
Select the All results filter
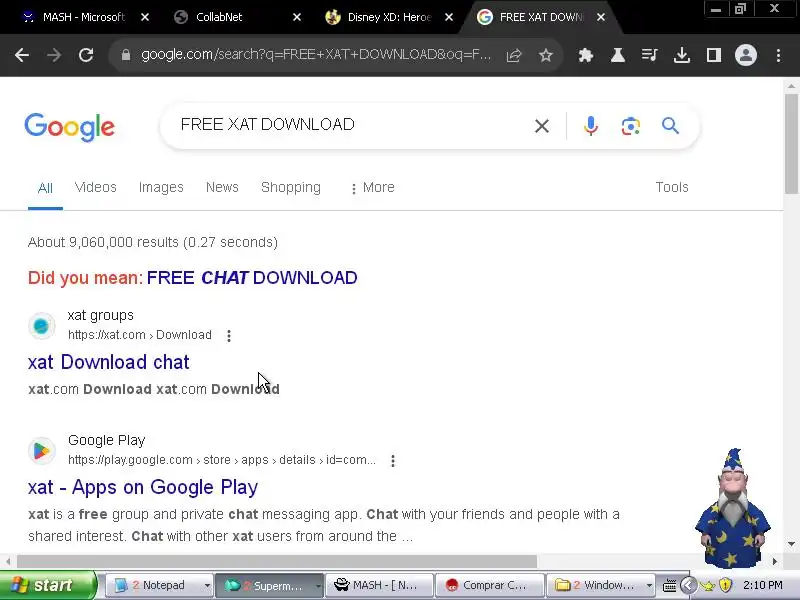(45, 188)
